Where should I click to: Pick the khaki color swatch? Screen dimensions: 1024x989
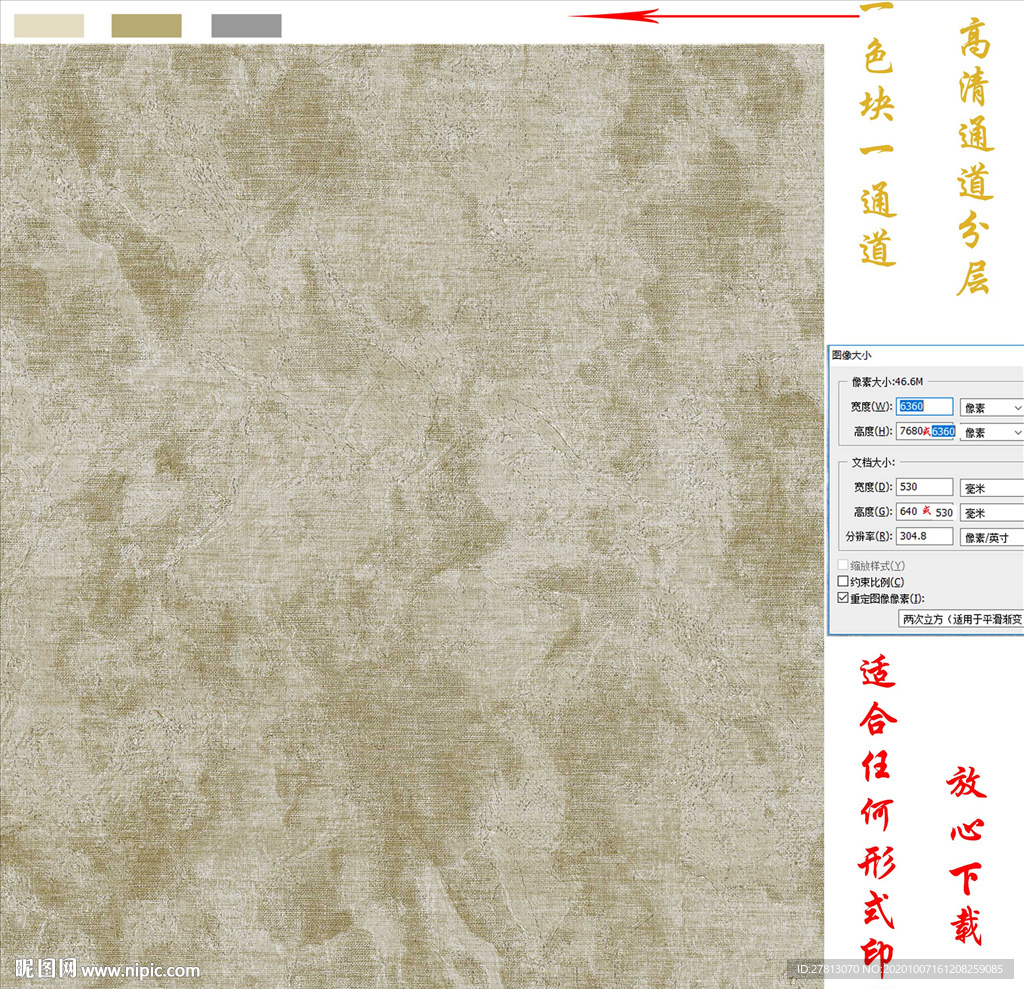click(146, 26)
